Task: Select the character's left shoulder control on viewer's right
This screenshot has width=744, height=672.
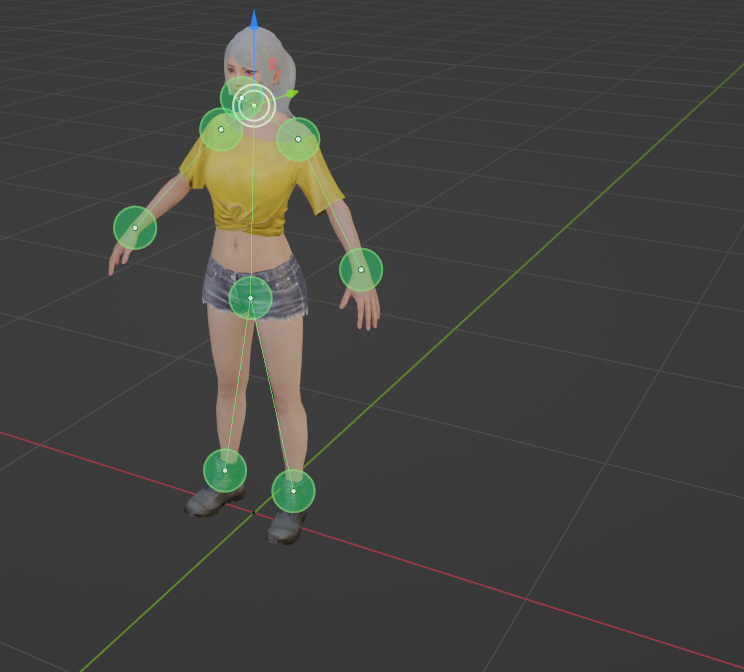Action: tap(298, 139)
